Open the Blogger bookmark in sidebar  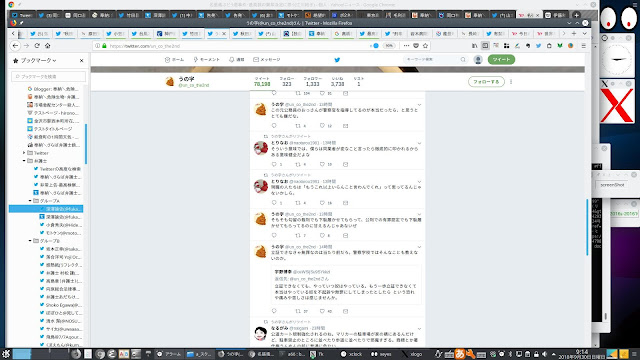tap(53, 89)
